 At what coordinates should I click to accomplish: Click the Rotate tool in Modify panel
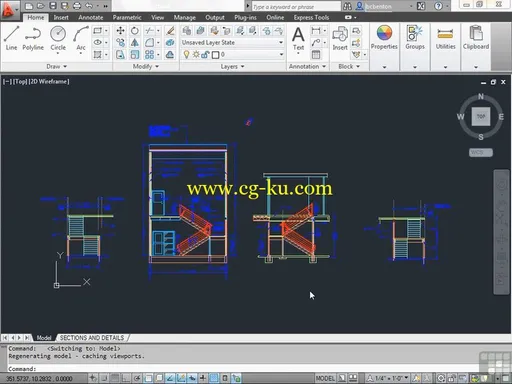135,31
